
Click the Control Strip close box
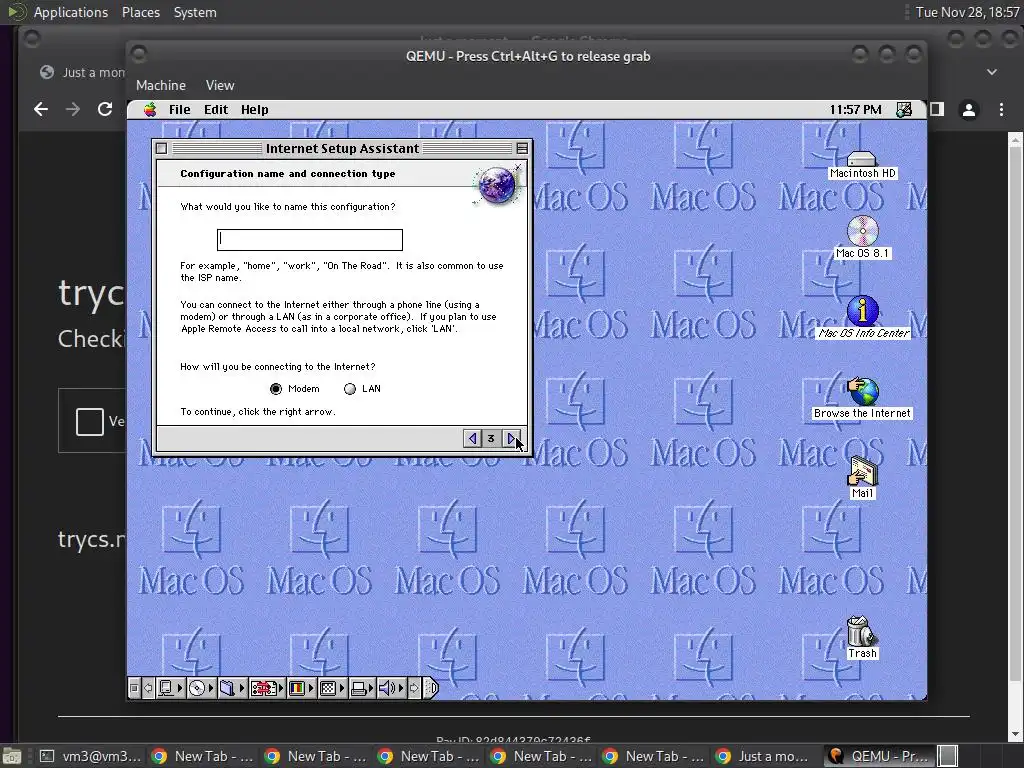coord(135,688)
